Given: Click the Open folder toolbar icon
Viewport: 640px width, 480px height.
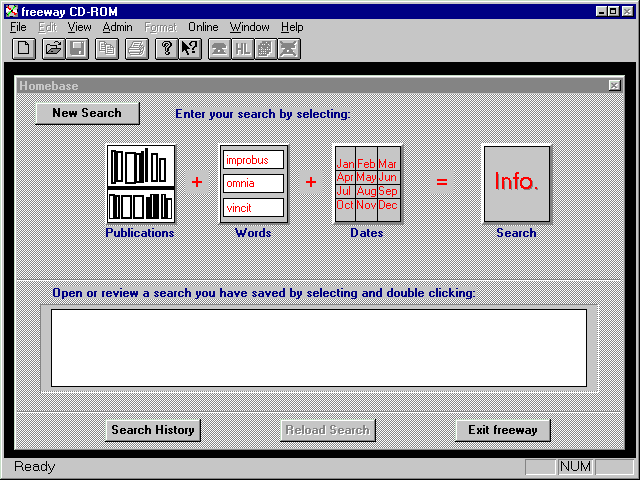Looking at the screenshot, I should pyautogui.click(x=53, y=49).
